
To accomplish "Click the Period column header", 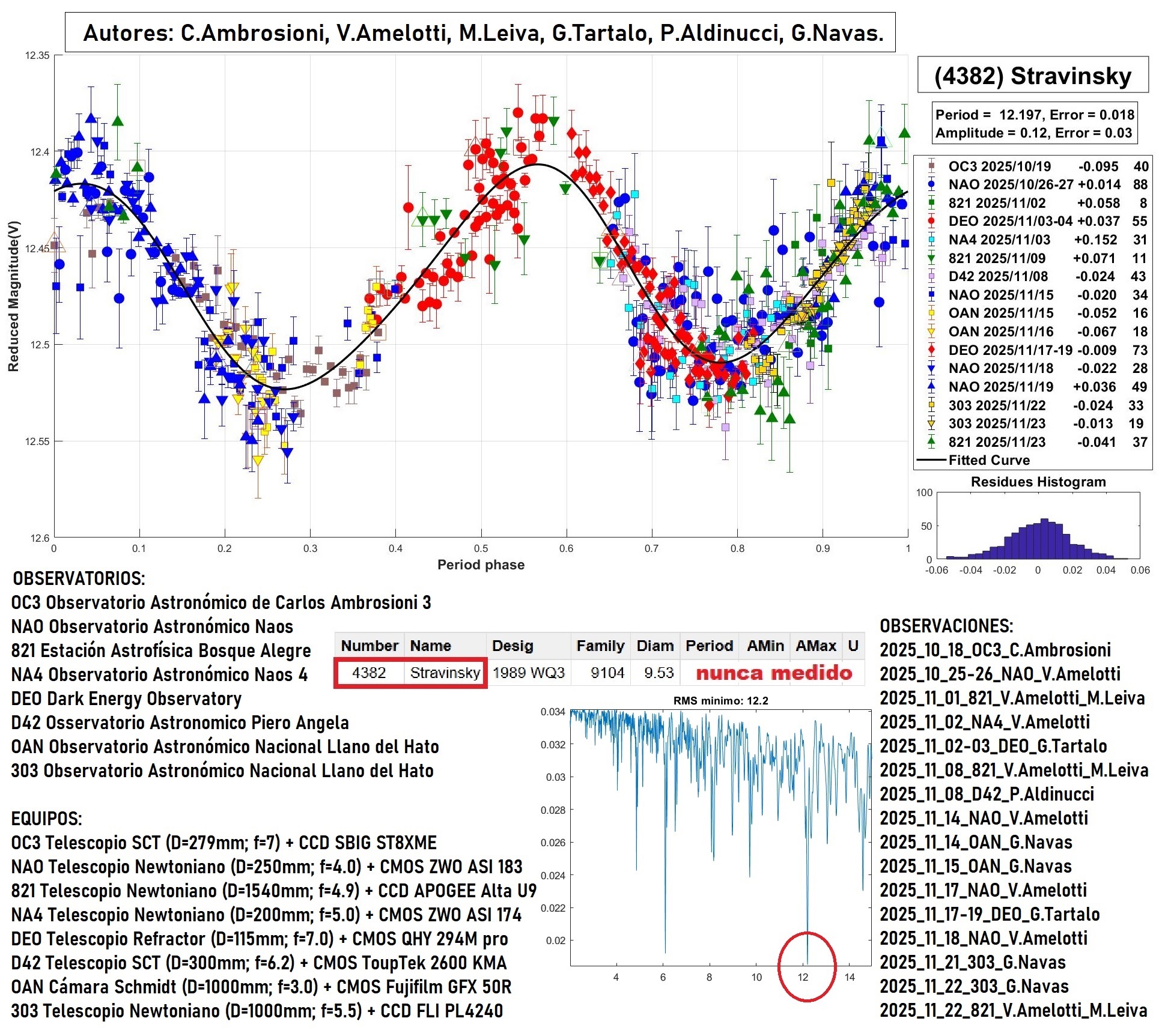I will (709, 646).
